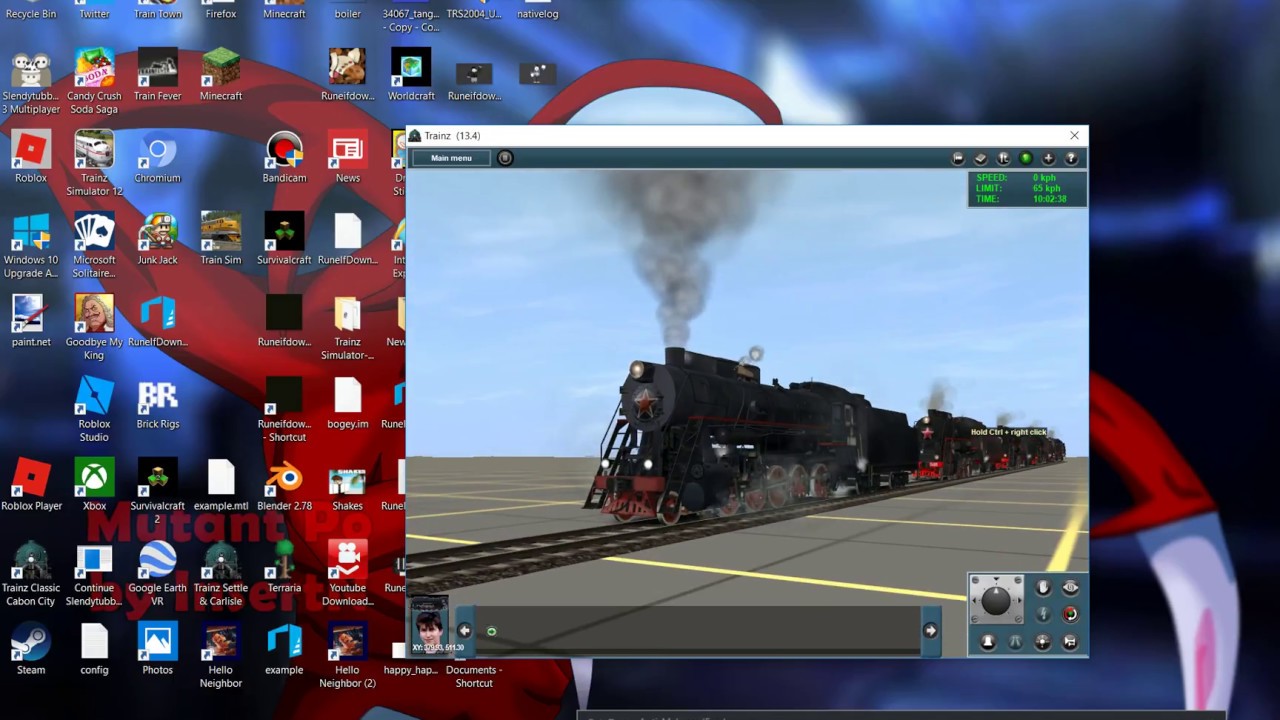Toggle the pantograph lightning icon
Image resolution: width=1280 pixels, height=720 pixels.
[1043, 614]
